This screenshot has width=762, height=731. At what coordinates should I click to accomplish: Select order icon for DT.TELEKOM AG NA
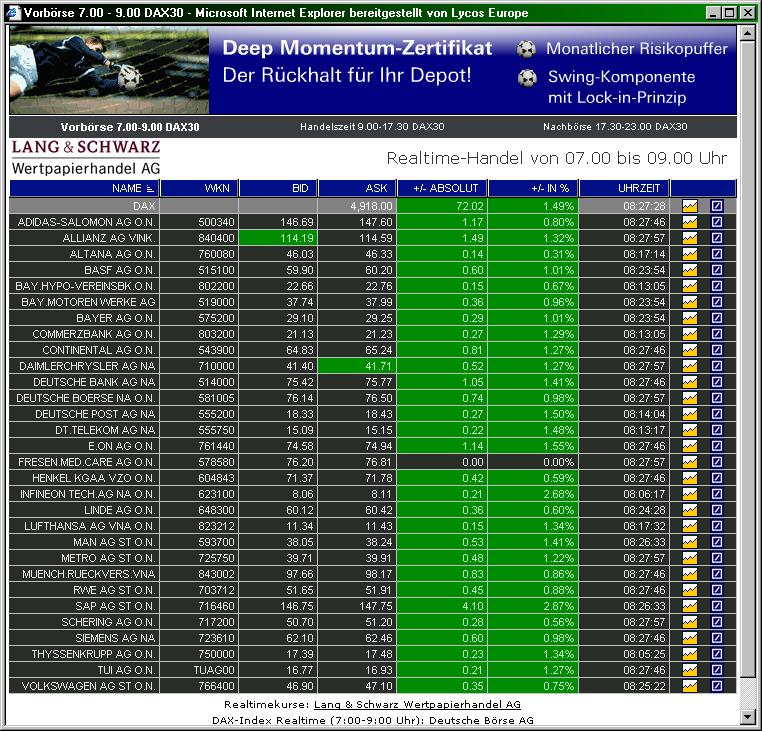click(717, 430)
